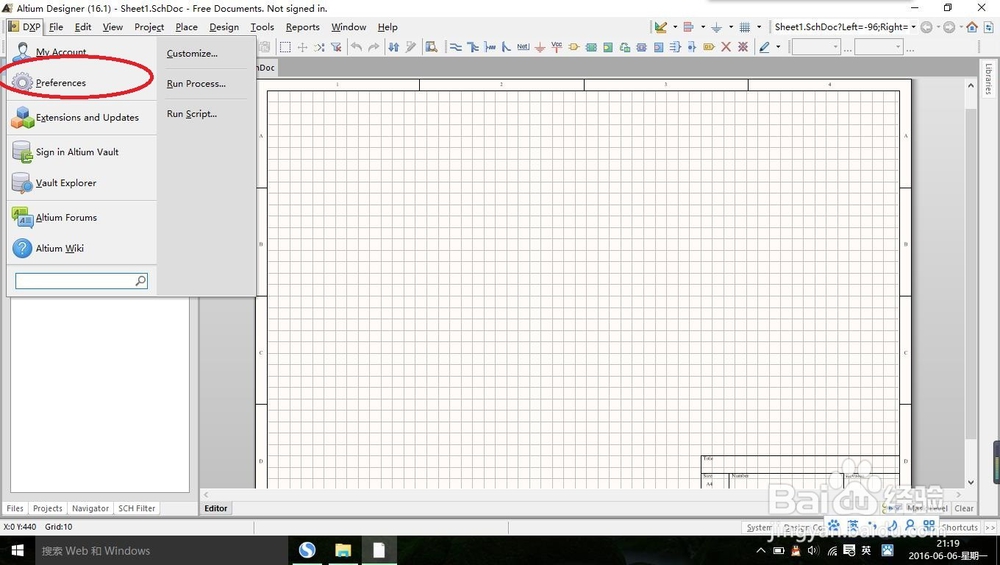Expand the Sheet1.SchDoc address bar dropdown
The height and width of the screenshot is (565, 1000).
point(913,27)
